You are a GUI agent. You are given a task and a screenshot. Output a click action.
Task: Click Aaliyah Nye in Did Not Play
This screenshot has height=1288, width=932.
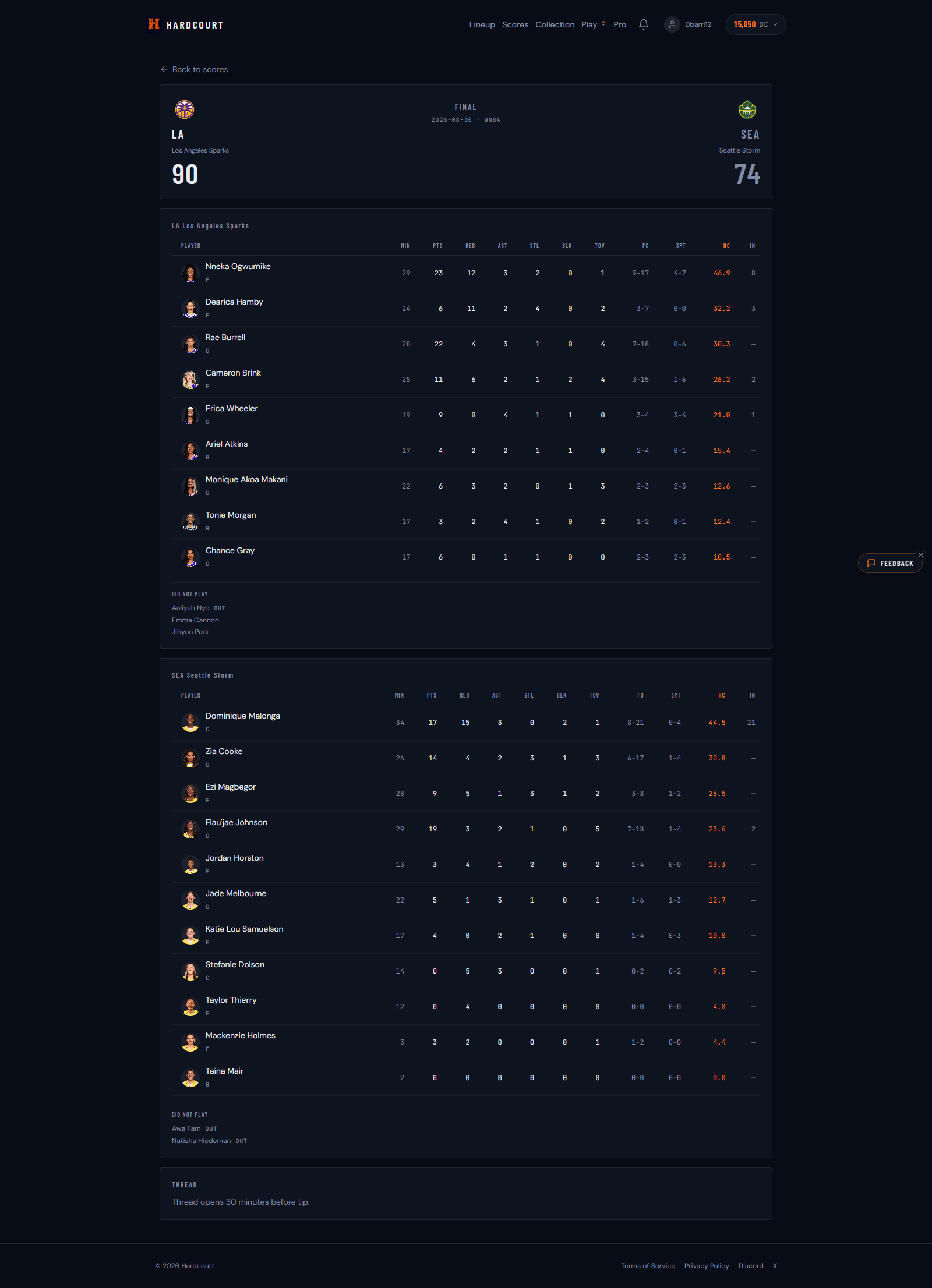pyautogui.click(x=190, y=608)
